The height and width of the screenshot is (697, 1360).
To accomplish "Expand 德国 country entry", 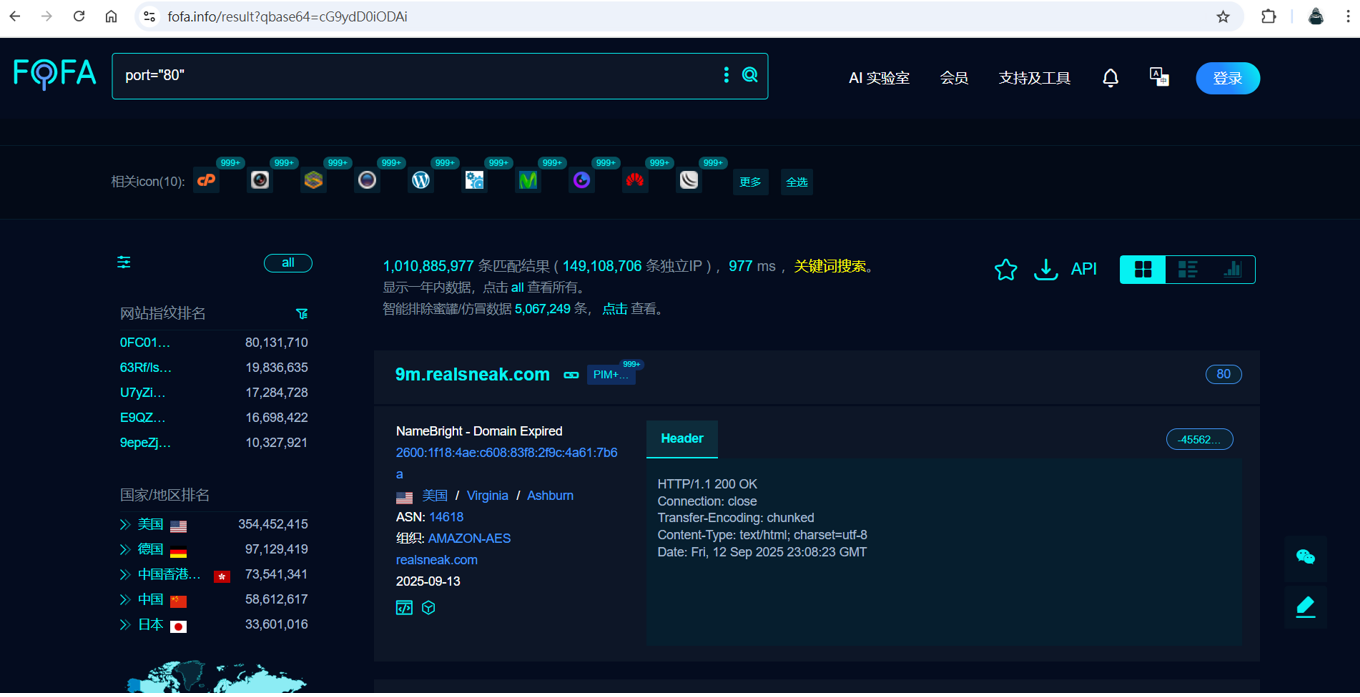I will tap(126, 550).
